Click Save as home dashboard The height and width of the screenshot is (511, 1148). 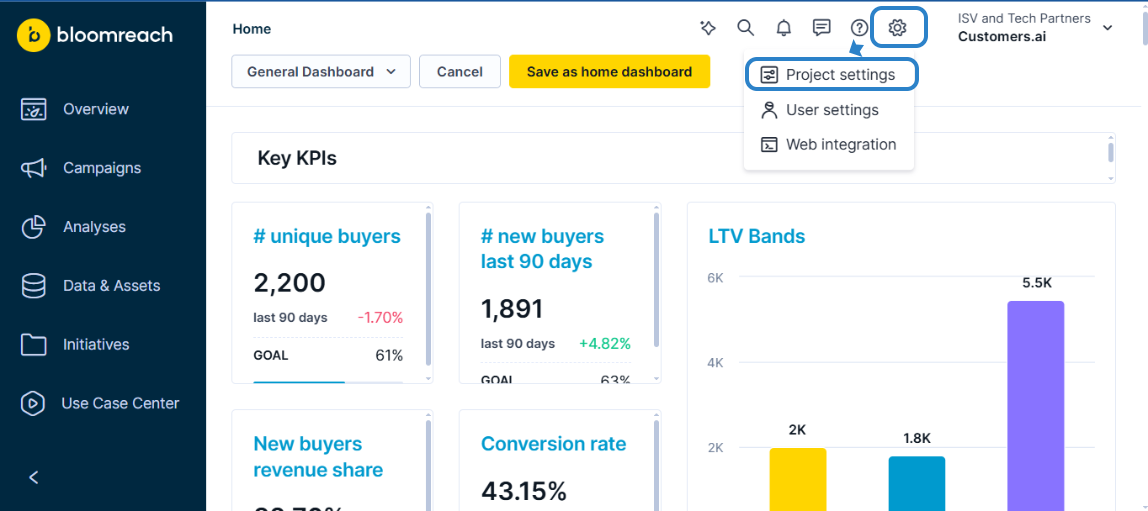click(609, 72)
